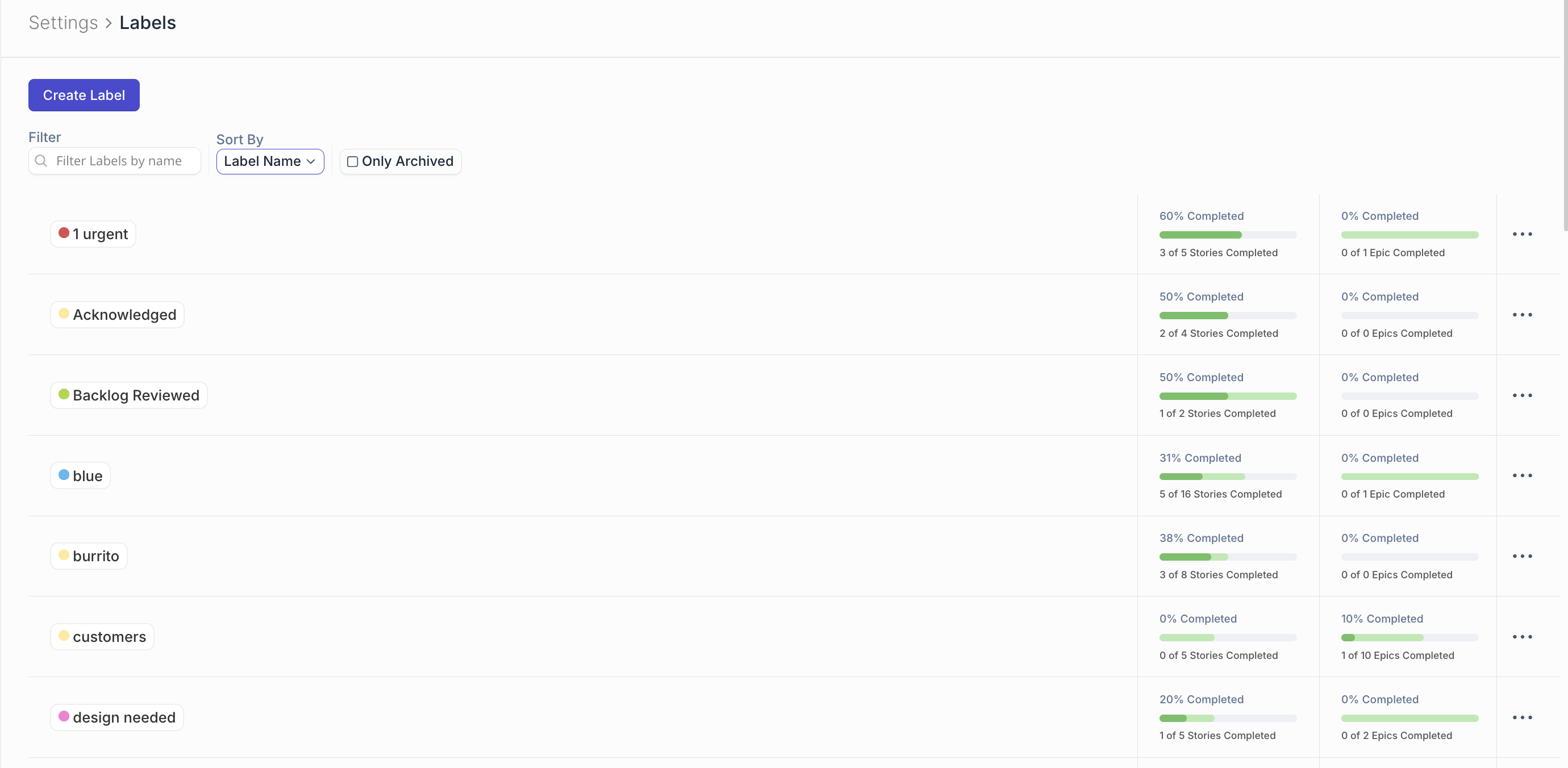This screenshot has height=768, width=1568.
Task: Open more options for Acknowledged label
Action: [1522, 315]
